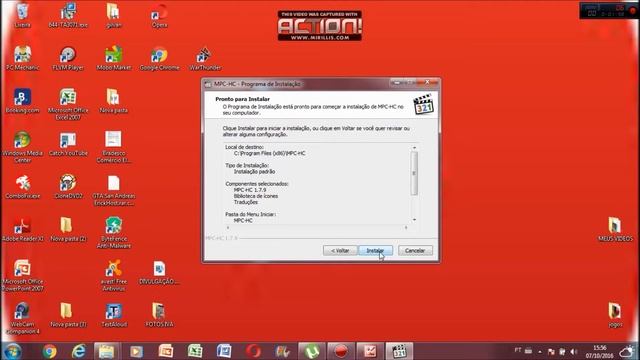The image size is (640, 360).
Task: Open the TextAloud desktop shortcut
Action: click(x=114, y=315)
